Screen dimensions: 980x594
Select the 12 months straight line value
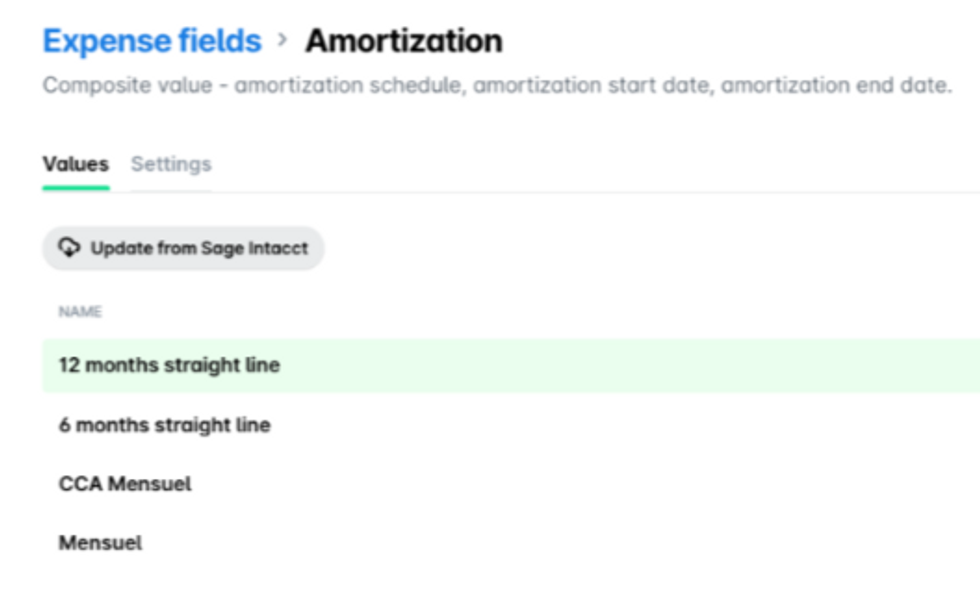coord(169,365)
